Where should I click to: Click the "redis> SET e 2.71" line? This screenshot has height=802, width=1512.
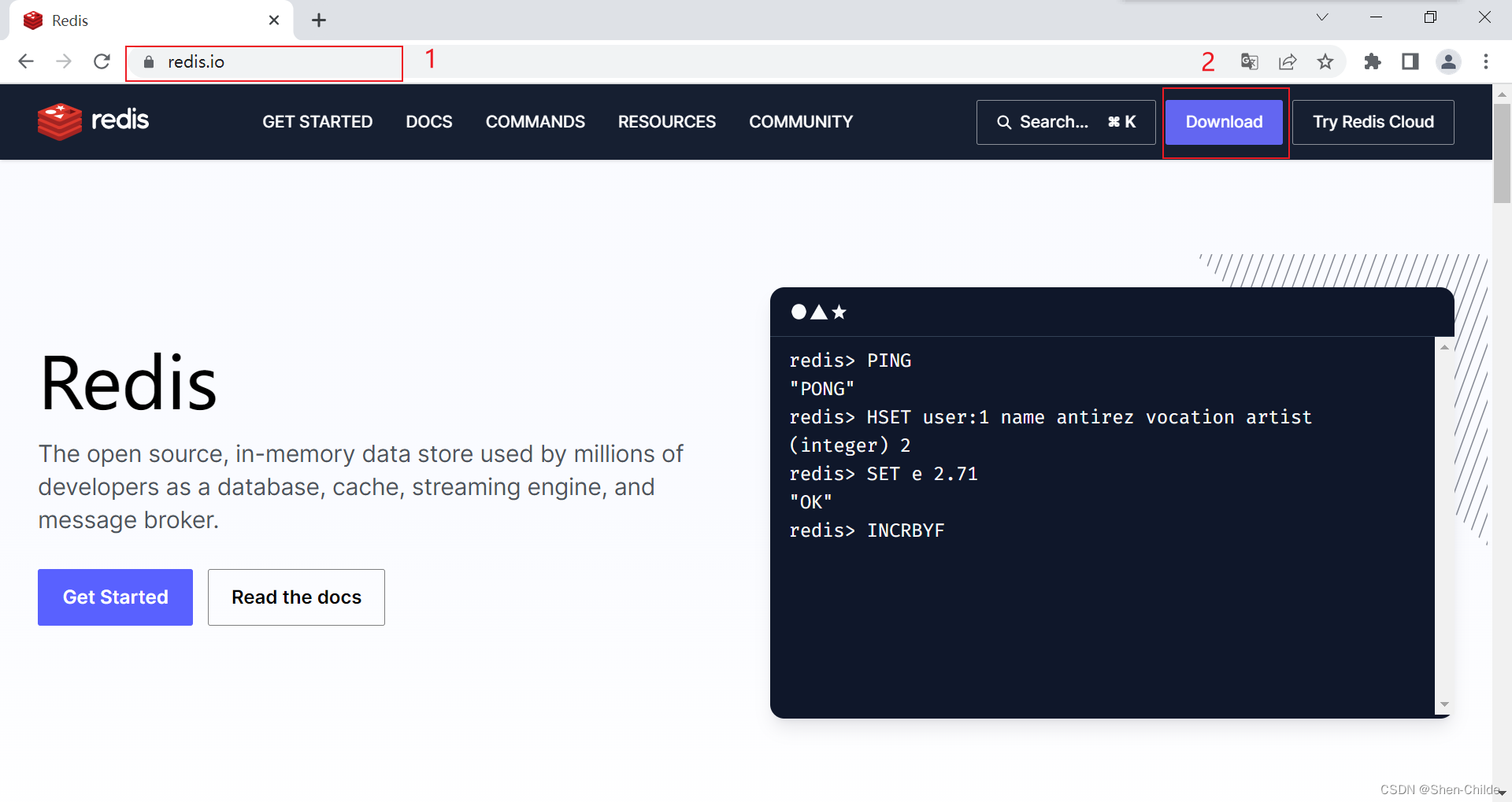pos(884,474)
